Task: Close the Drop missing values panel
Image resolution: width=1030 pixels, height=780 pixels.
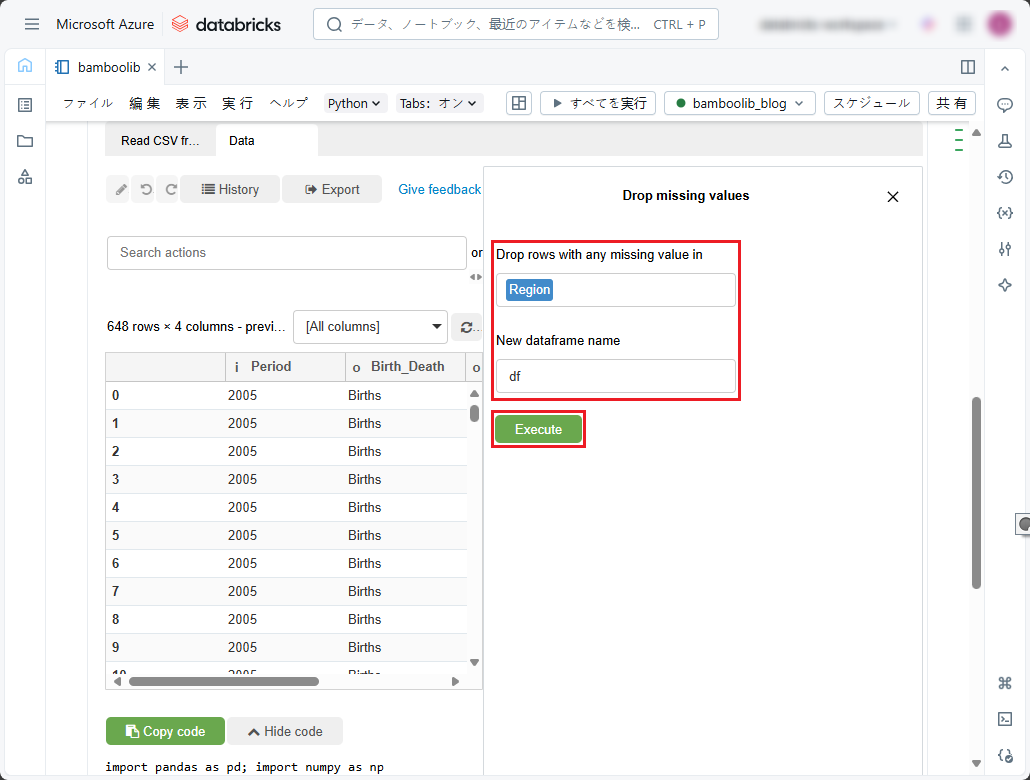Action: [x=893, y=197]
